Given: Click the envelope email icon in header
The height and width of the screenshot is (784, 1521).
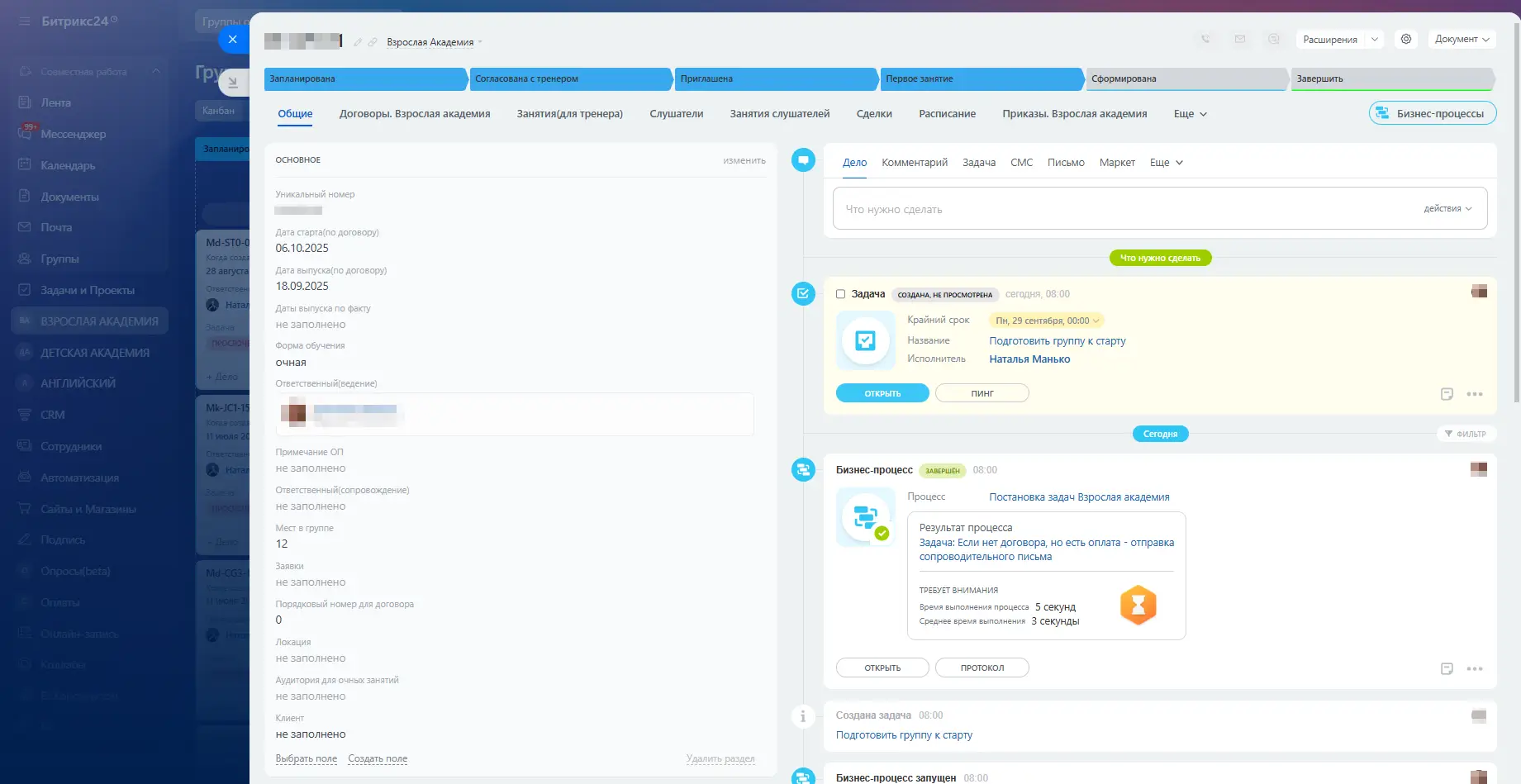Looking at the screenshot, I should [1240, 39].
